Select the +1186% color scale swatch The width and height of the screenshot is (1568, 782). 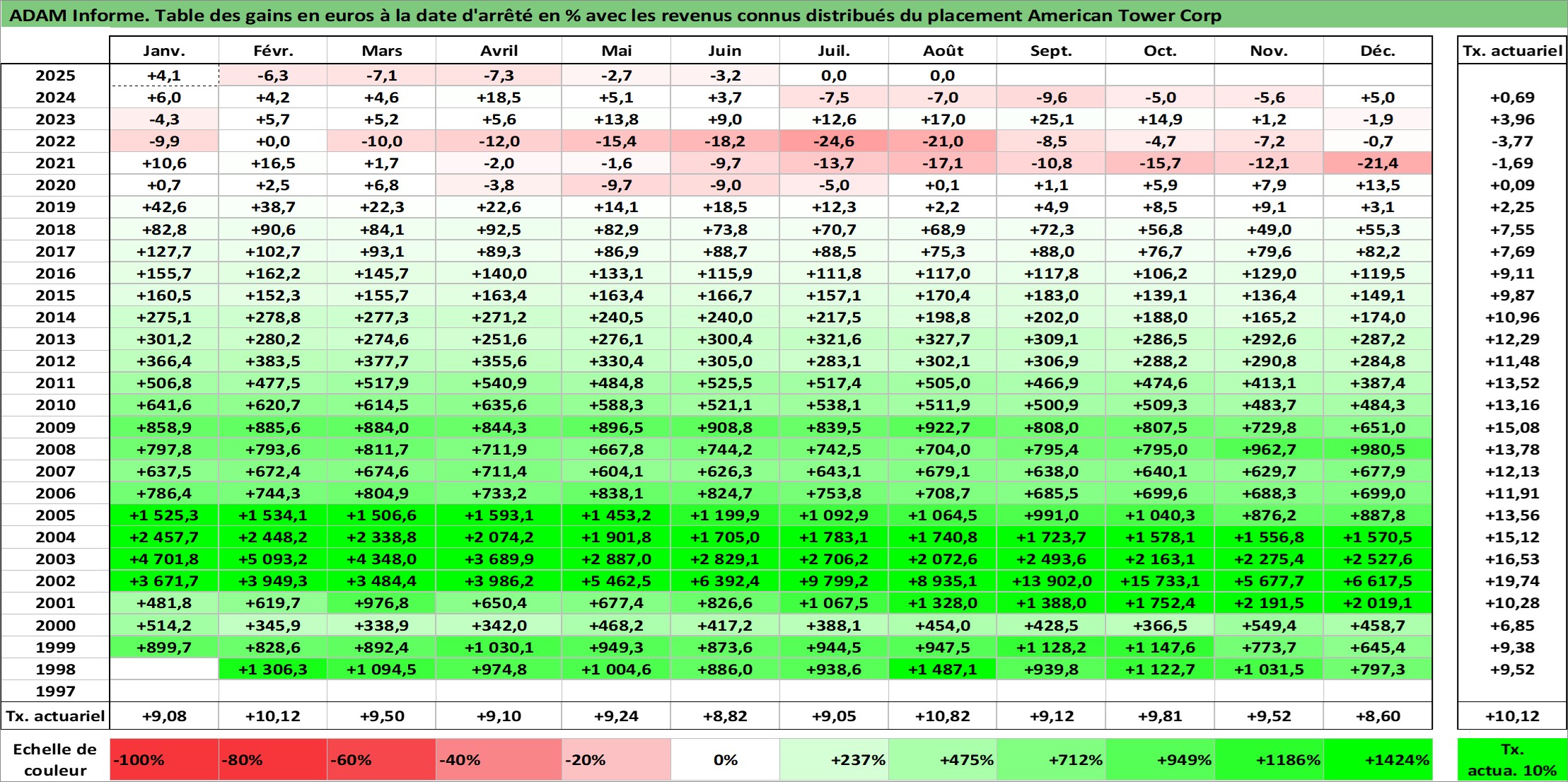(1269, 760)
